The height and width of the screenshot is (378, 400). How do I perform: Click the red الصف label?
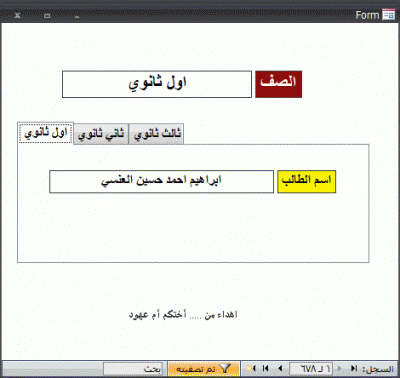click(279, 84)
